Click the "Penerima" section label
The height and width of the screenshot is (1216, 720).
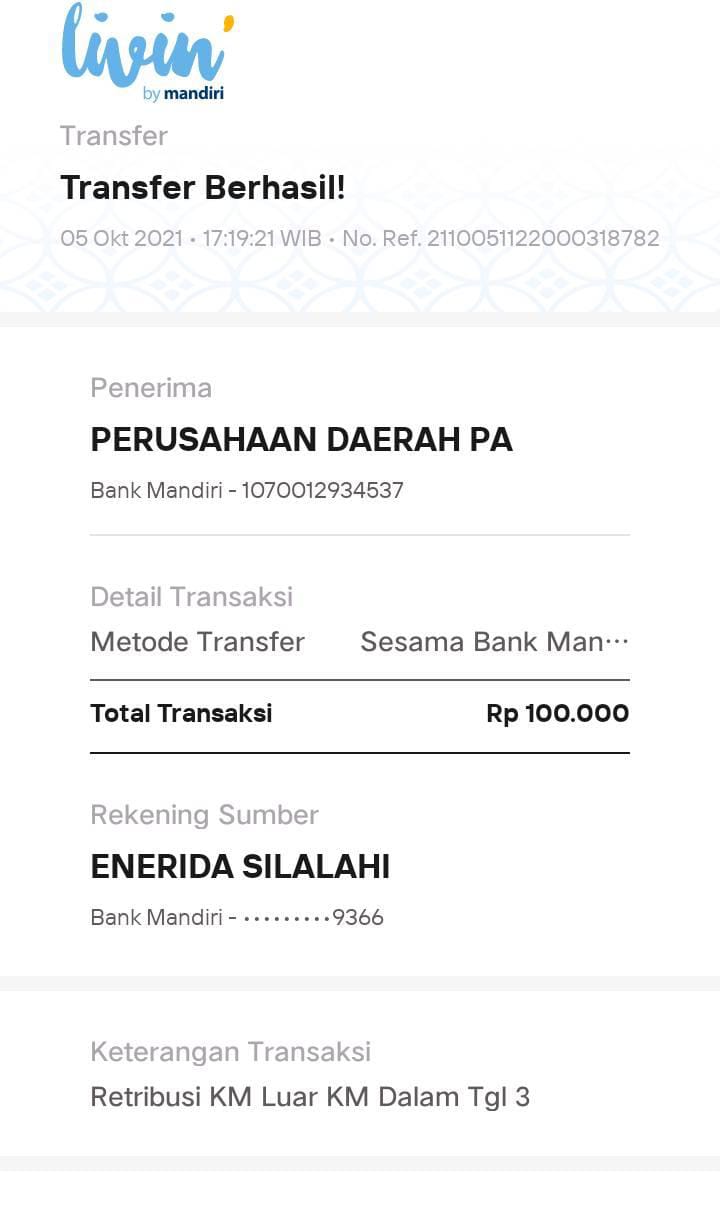(151, 388)
